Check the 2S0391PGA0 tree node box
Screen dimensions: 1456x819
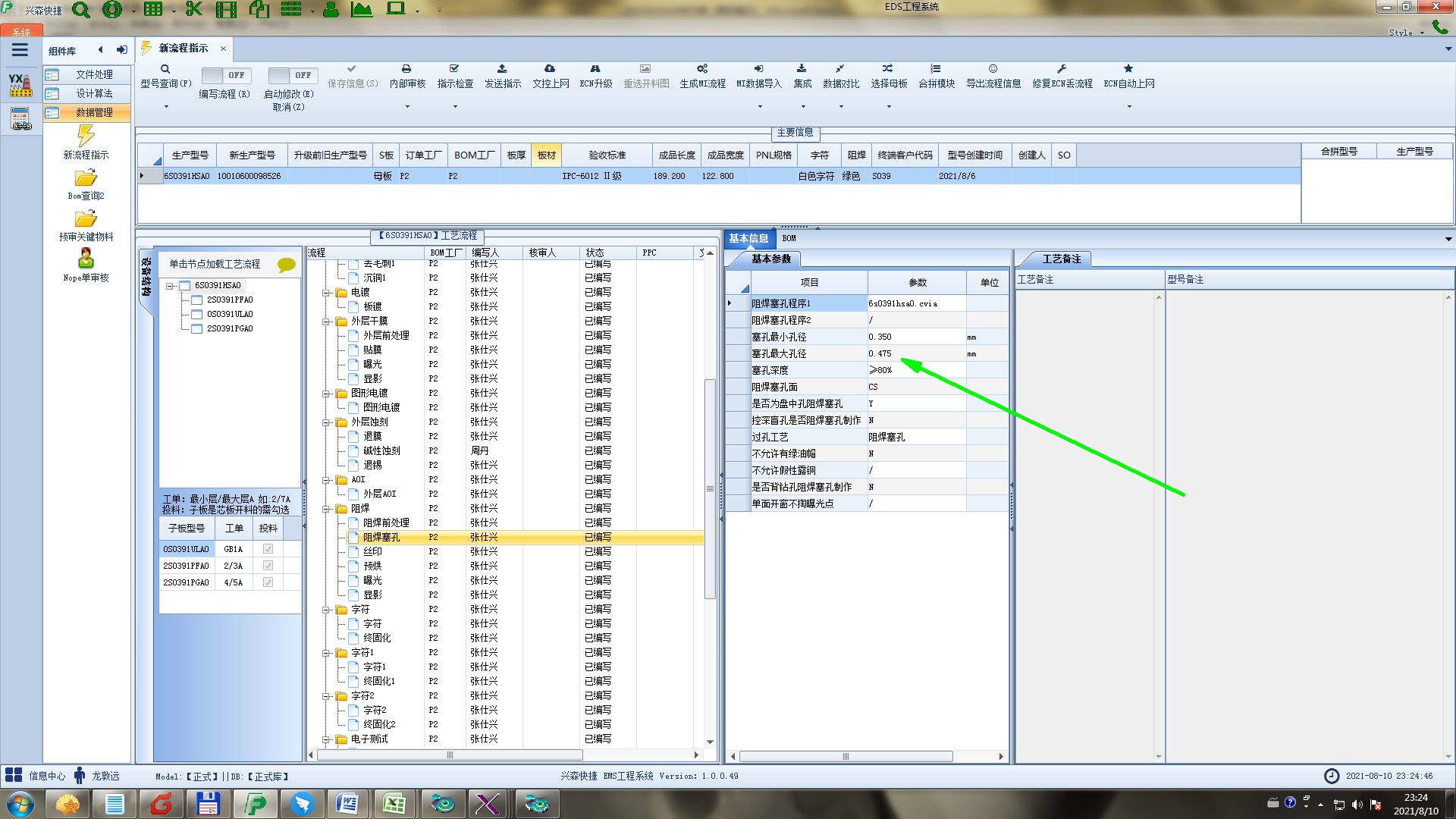point(197,329)
